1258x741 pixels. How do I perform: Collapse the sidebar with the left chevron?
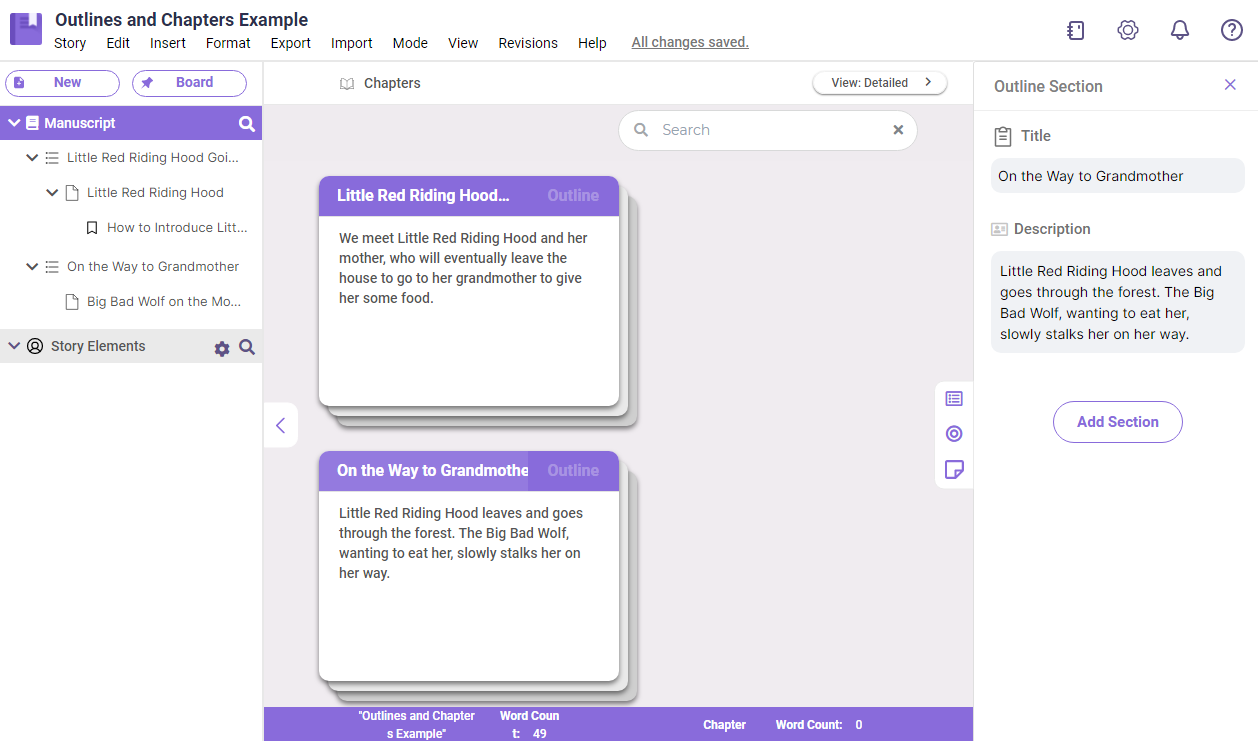coord(281,425)
